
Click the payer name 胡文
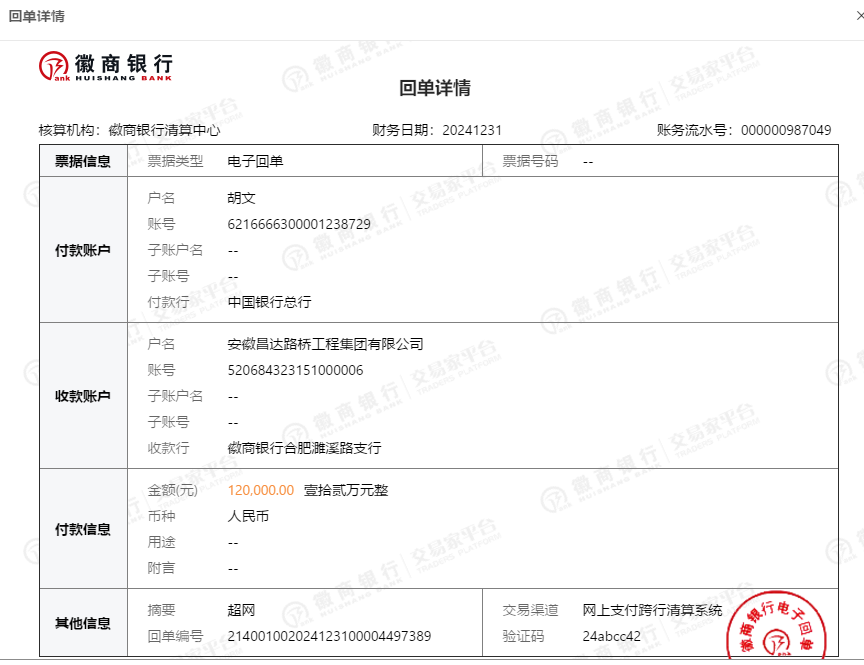242,198
